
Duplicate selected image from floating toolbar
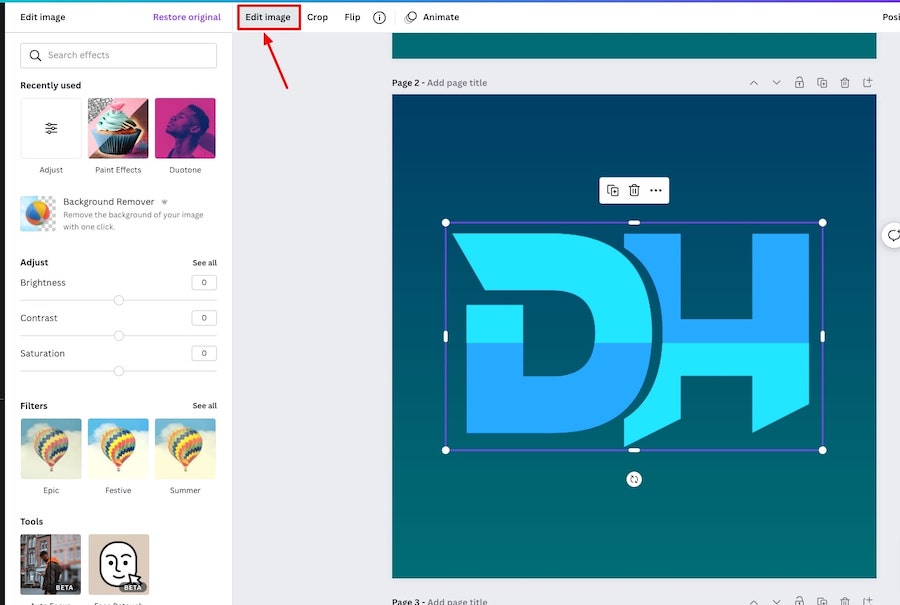click(613, 190)
